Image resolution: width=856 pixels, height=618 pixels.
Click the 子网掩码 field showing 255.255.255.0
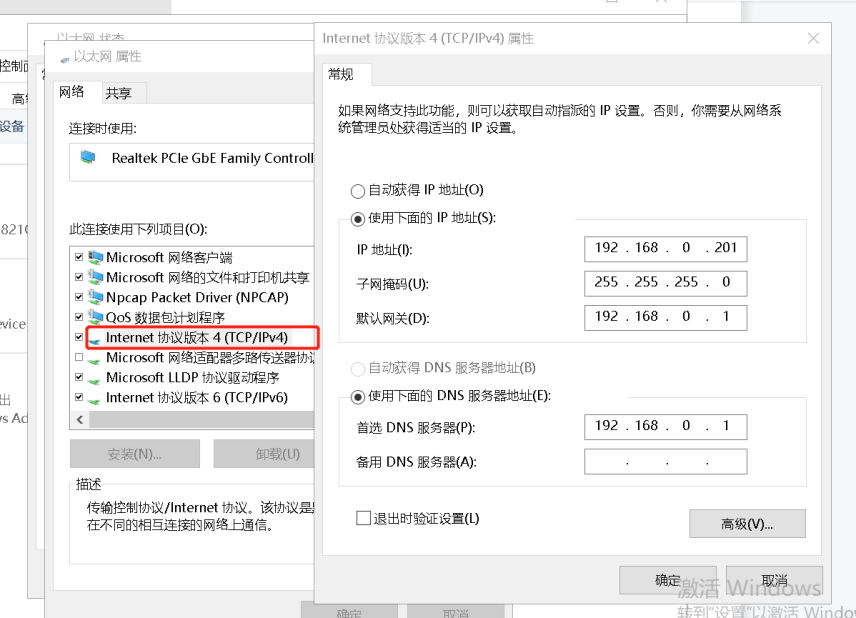tap(665, 283)
